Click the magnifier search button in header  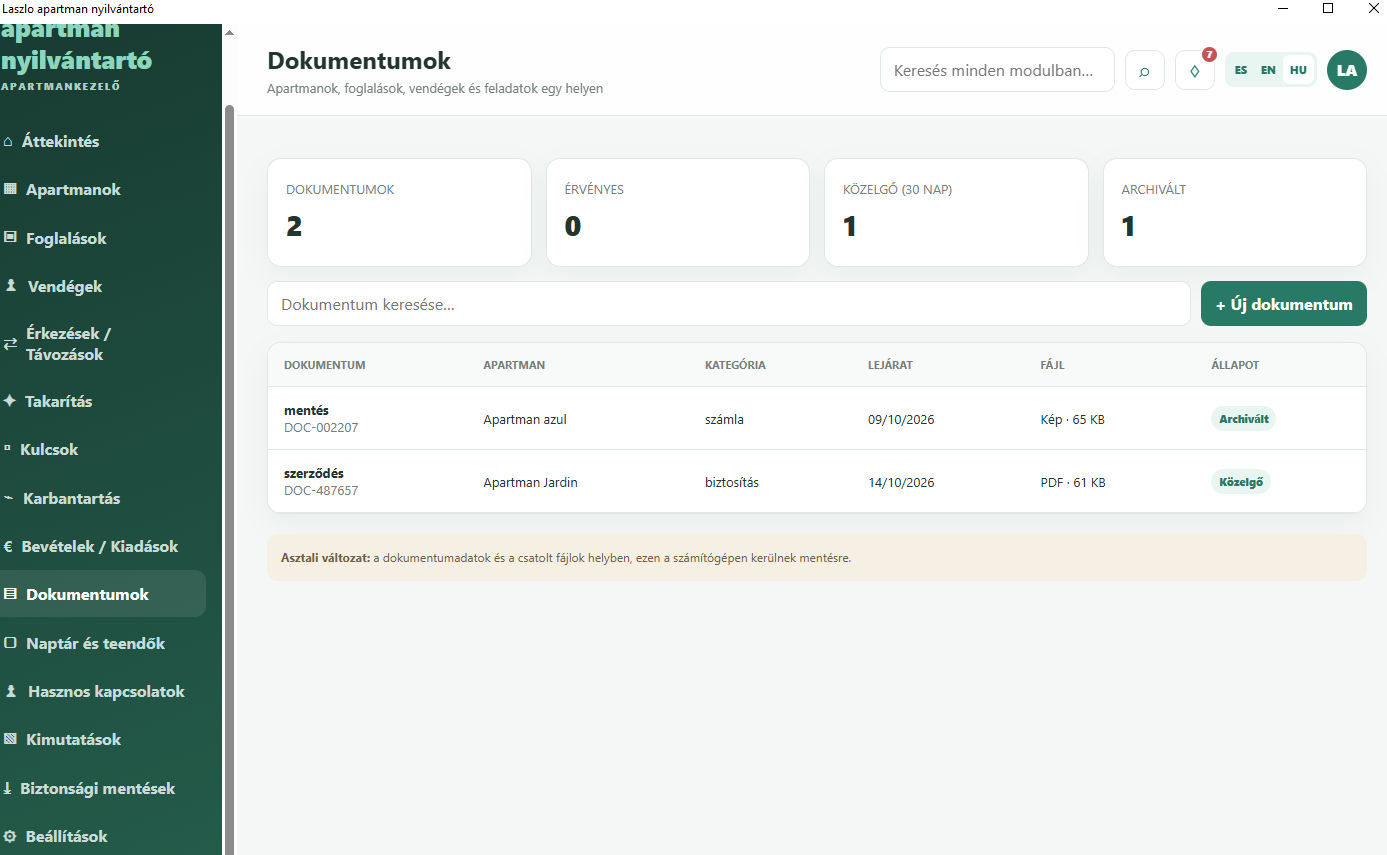pos(1145,71)
